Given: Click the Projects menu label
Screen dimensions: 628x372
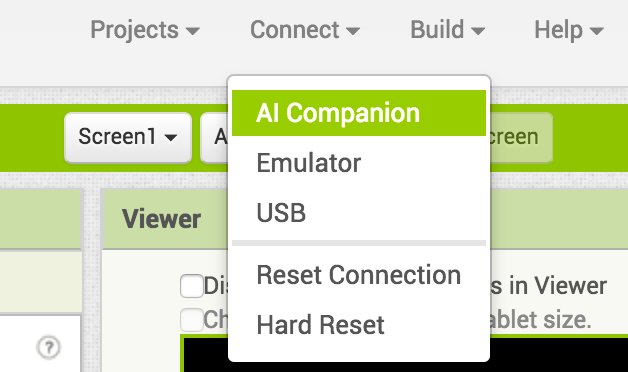Looking at the screenshot, I should click(x=135, y=30).
